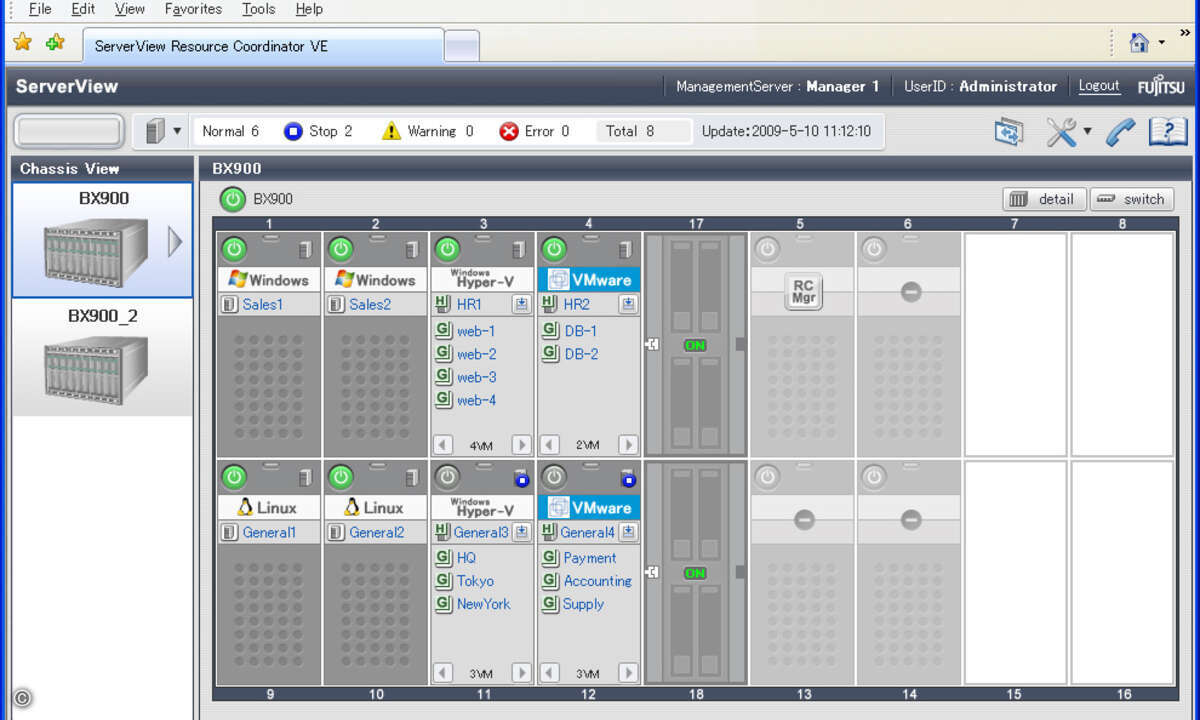
Task: Click the previous arrow beside 2VM
Action: pyautogui.click(x=549, y=445)
